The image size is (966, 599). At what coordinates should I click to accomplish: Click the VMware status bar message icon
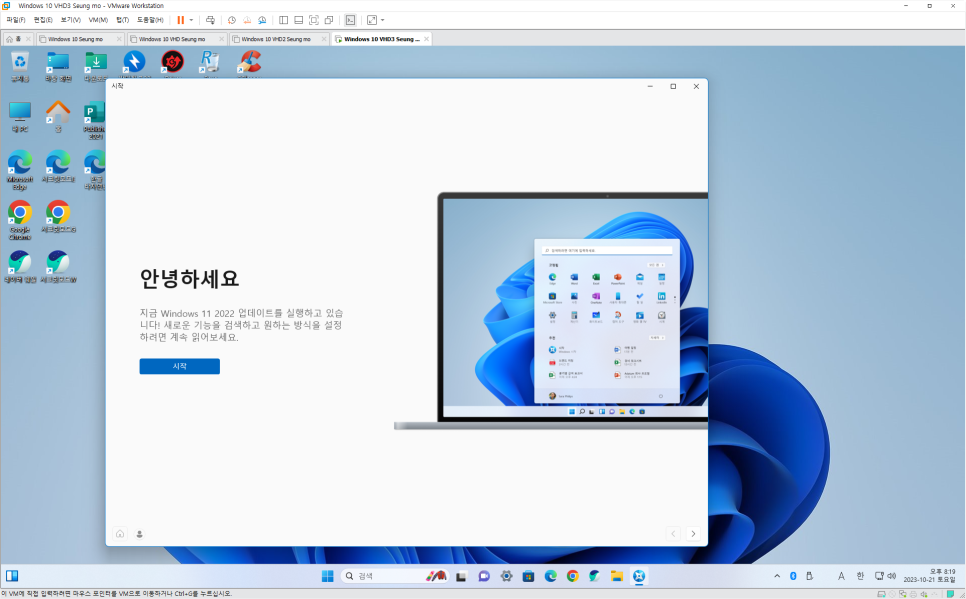(x=951, y=594)
